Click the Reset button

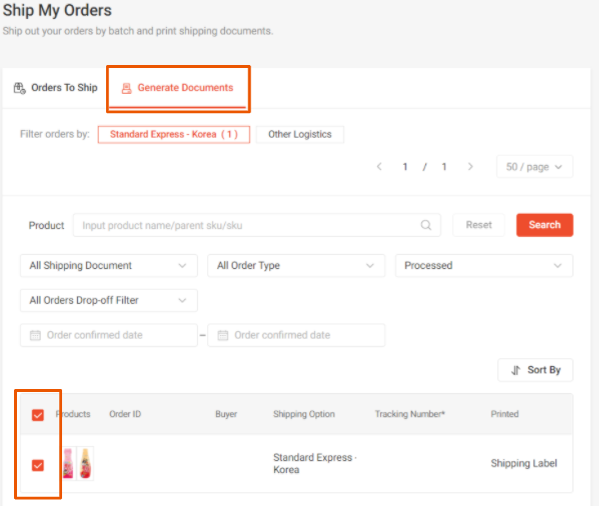click(x=479, y=225)
